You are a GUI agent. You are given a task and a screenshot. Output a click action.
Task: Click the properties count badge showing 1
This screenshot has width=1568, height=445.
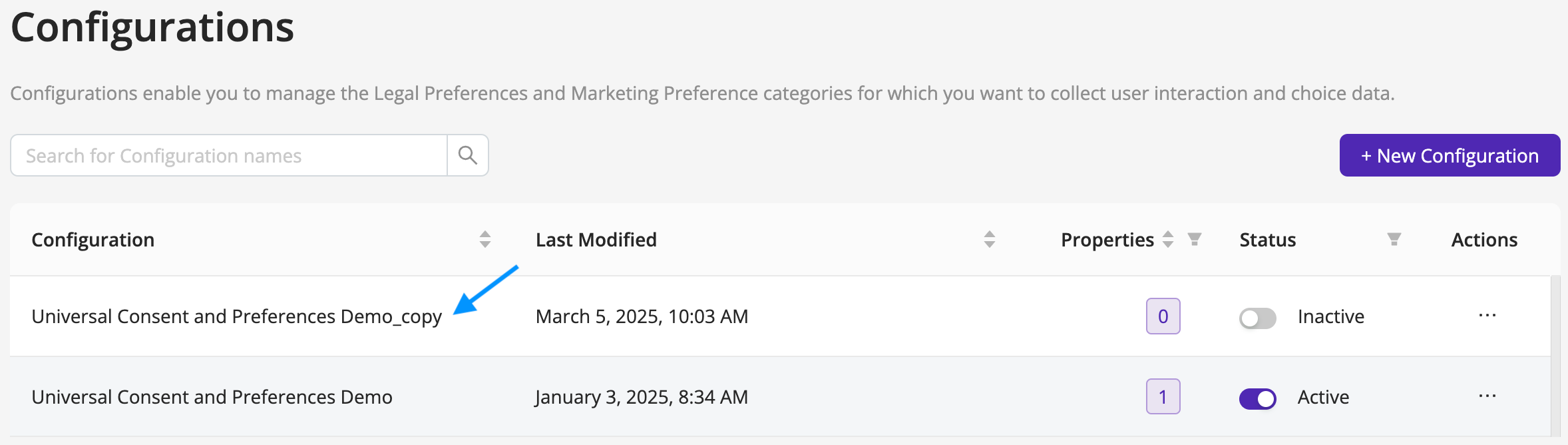click(x=1163, y=396)
